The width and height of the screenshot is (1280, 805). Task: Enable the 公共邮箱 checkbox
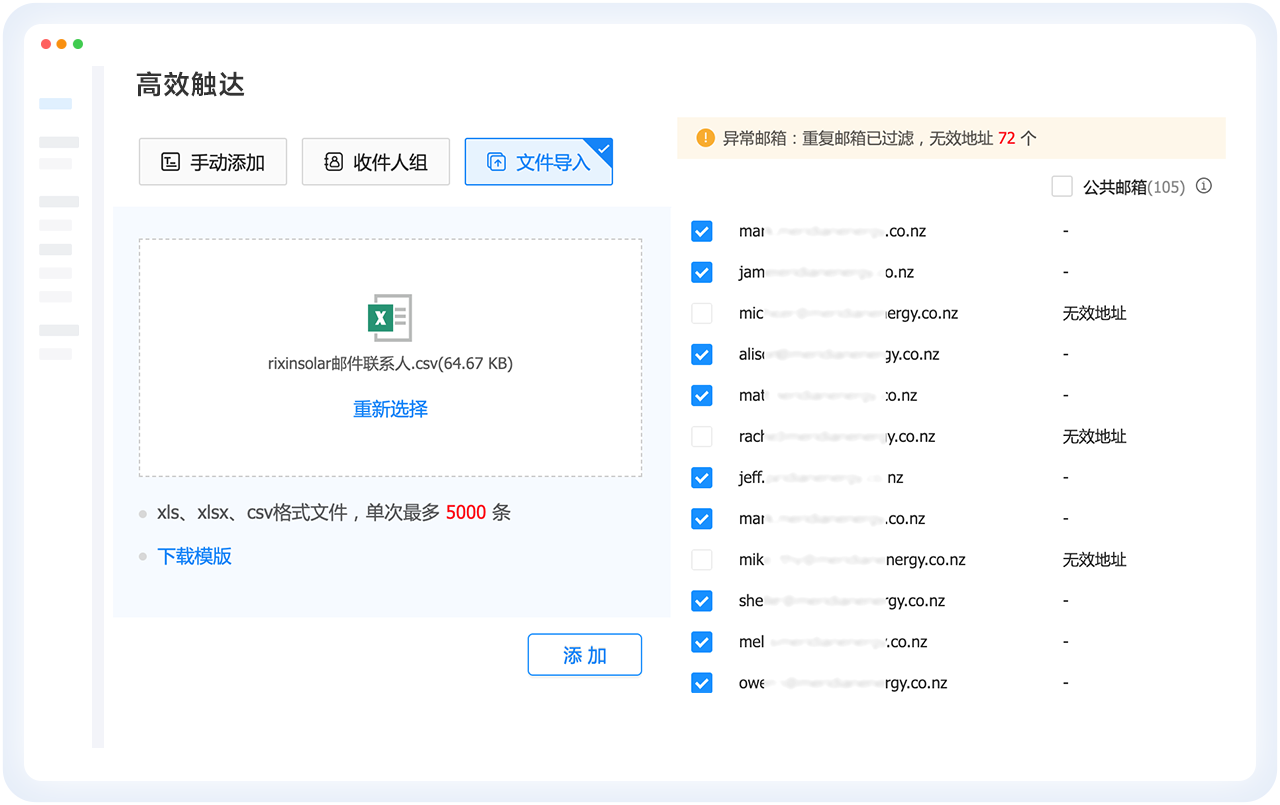pos(1062,187)
